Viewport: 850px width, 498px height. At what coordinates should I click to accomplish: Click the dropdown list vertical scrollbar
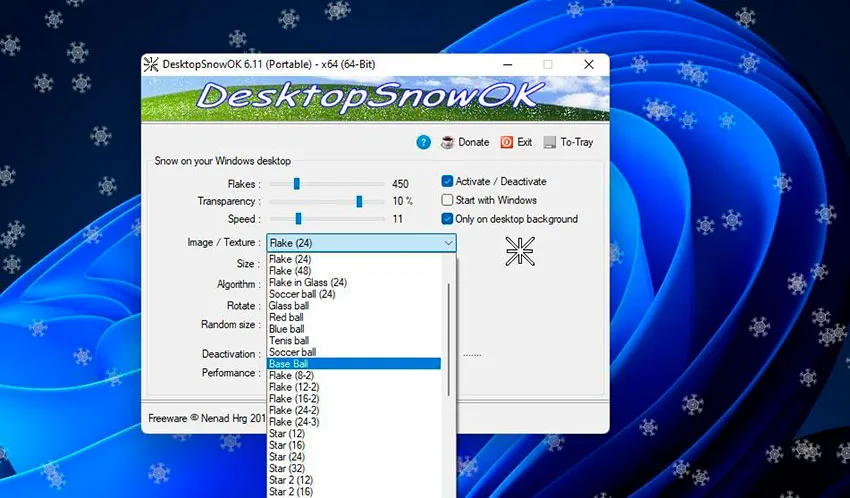tap(449, 339)
